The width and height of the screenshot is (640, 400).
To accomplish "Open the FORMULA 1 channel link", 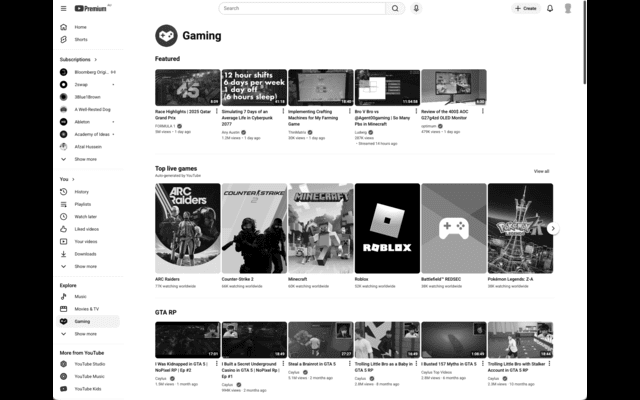I will tap(165, 126).
